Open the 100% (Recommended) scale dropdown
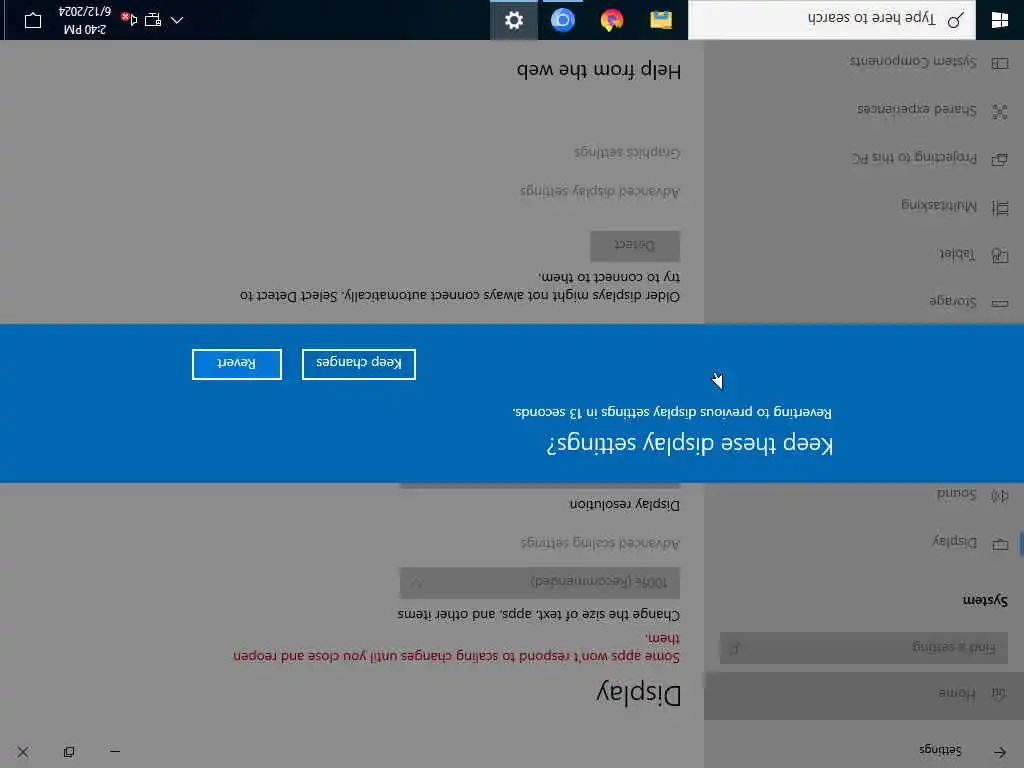Screen dimensions: 1024x768 (539, 582)
